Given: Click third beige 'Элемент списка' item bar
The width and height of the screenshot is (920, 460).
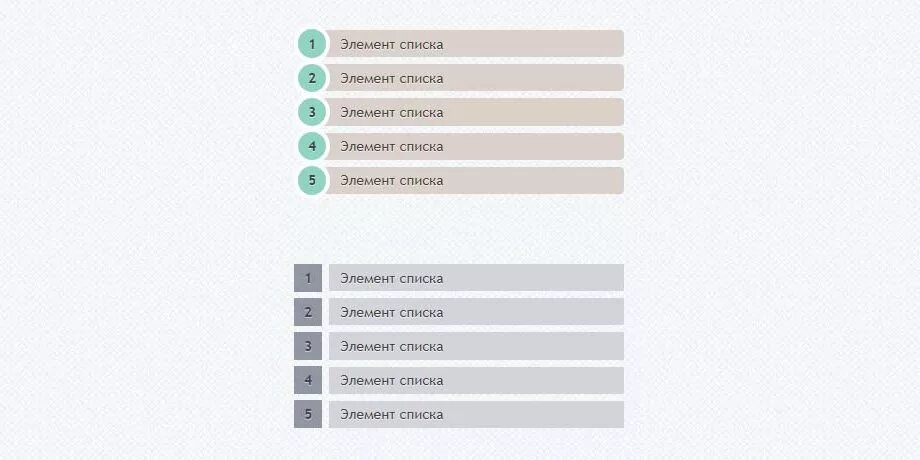Looking at the screenshot, I should [x=475, y=112].
